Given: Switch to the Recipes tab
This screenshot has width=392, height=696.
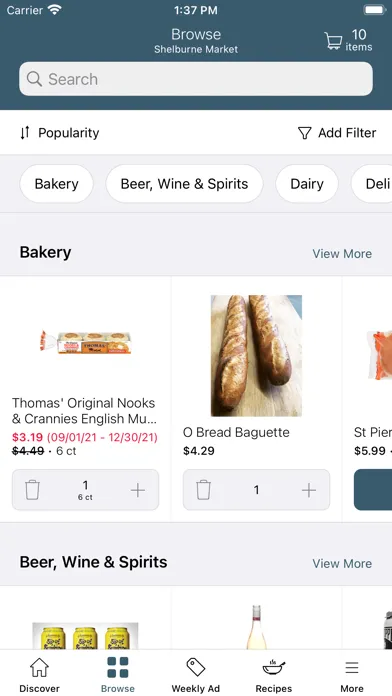Looking at the screenshot, I should pos(273,675).
